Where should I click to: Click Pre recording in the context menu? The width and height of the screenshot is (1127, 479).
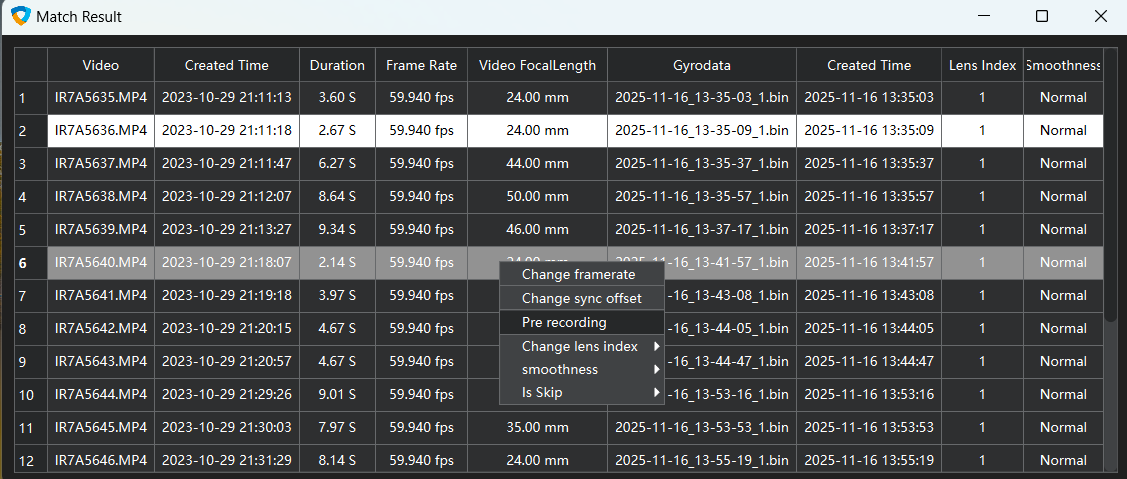(x=564, y=322)
